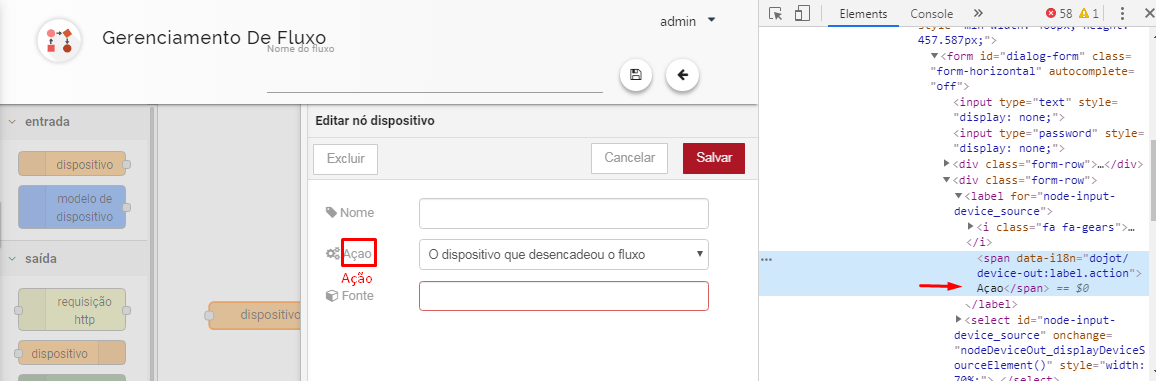Collapse the form dialog-form node
The height and width of the screenshot is (381, 1156).
934,56
